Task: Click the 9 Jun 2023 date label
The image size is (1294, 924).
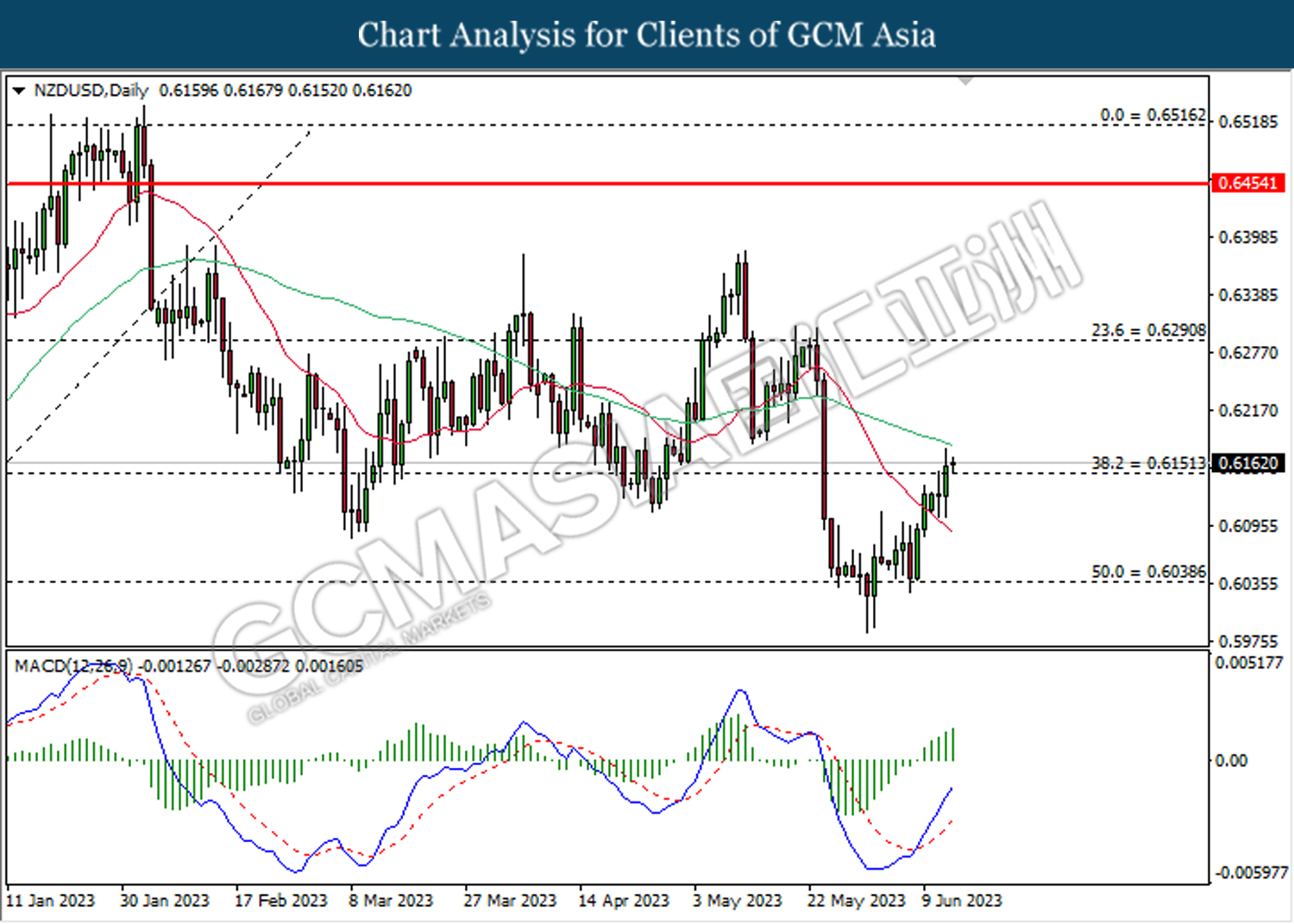Action: point(962,901)
